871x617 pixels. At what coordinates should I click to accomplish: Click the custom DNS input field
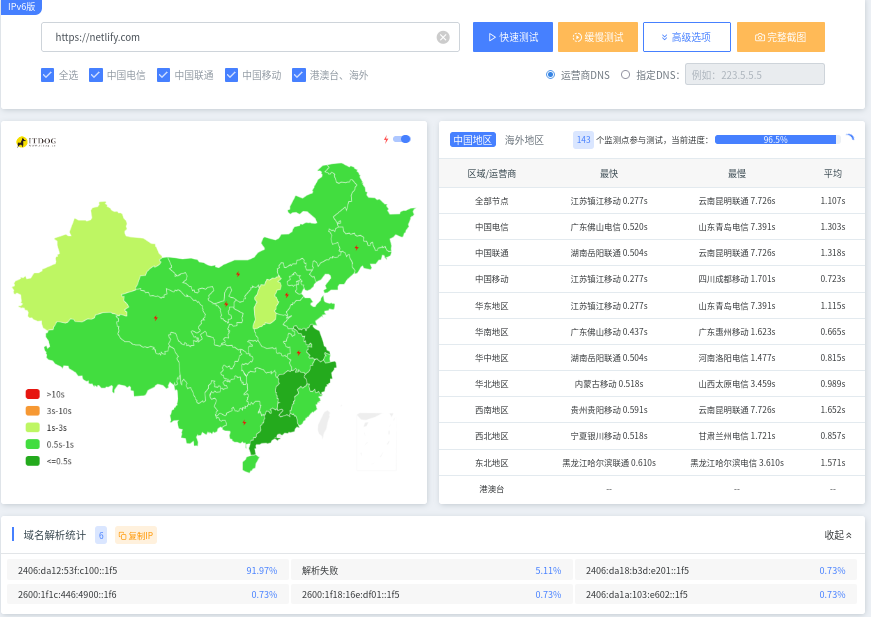point(754,75)
